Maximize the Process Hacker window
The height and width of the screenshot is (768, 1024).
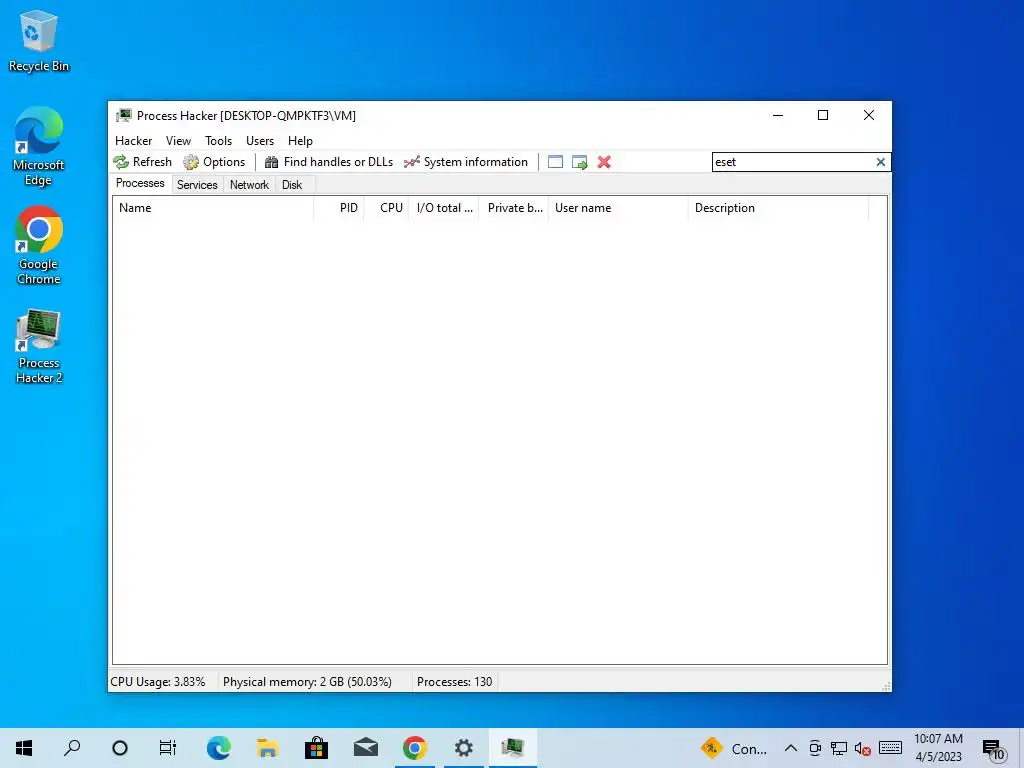823,116
